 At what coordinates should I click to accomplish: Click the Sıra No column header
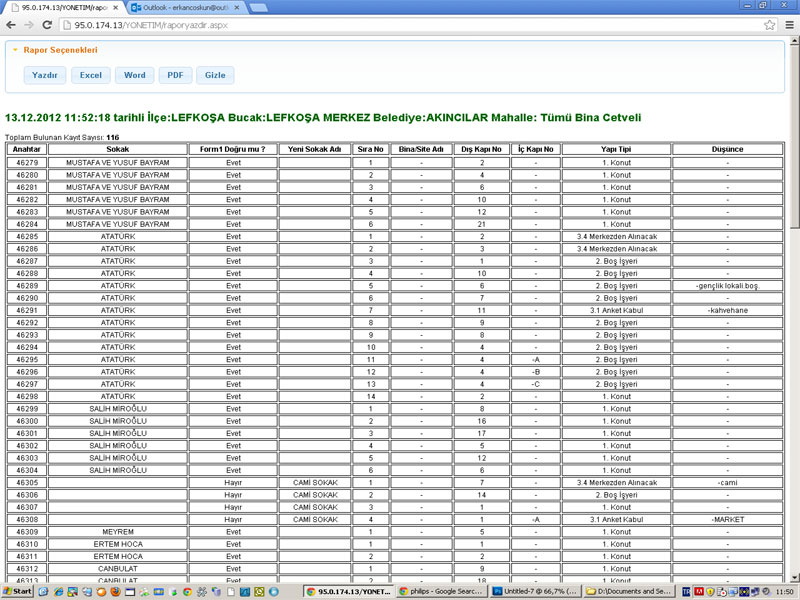370,149
